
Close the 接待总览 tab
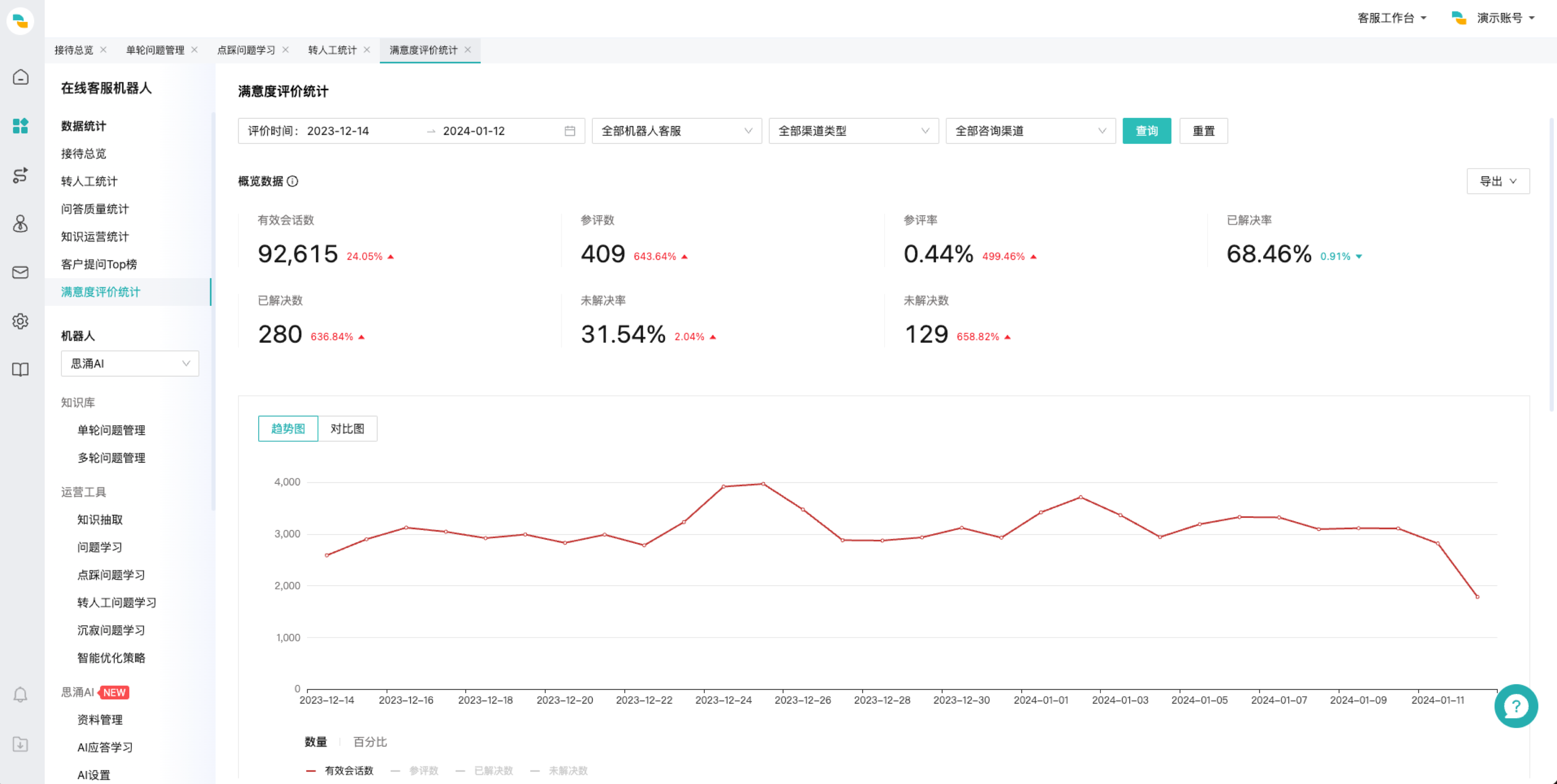coord(103,49)
